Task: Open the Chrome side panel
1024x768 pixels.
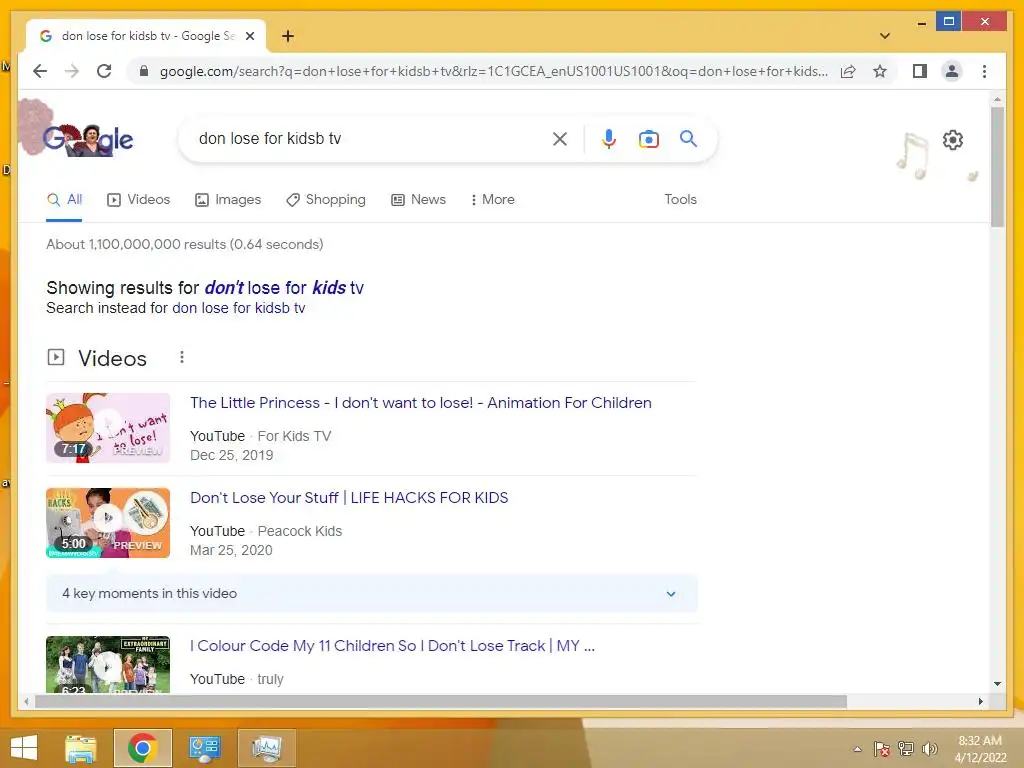Action: coord(920,71)
